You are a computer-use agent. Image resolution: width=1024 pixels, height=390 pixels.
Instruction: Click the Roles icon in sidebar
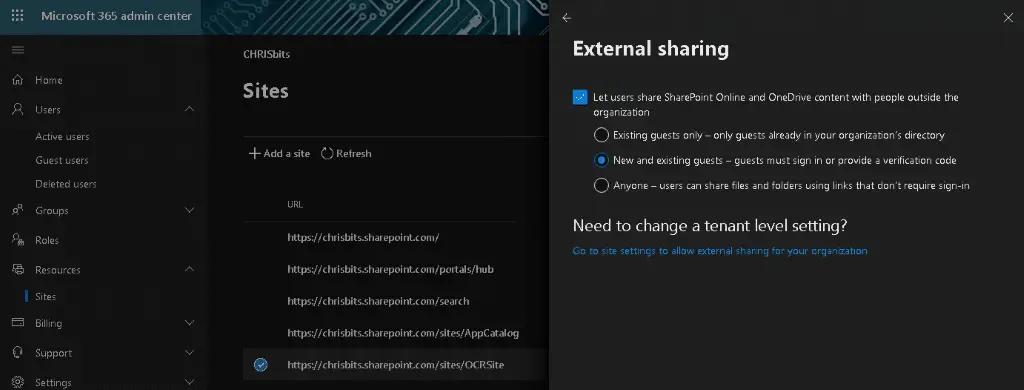[x=18, y=240]
